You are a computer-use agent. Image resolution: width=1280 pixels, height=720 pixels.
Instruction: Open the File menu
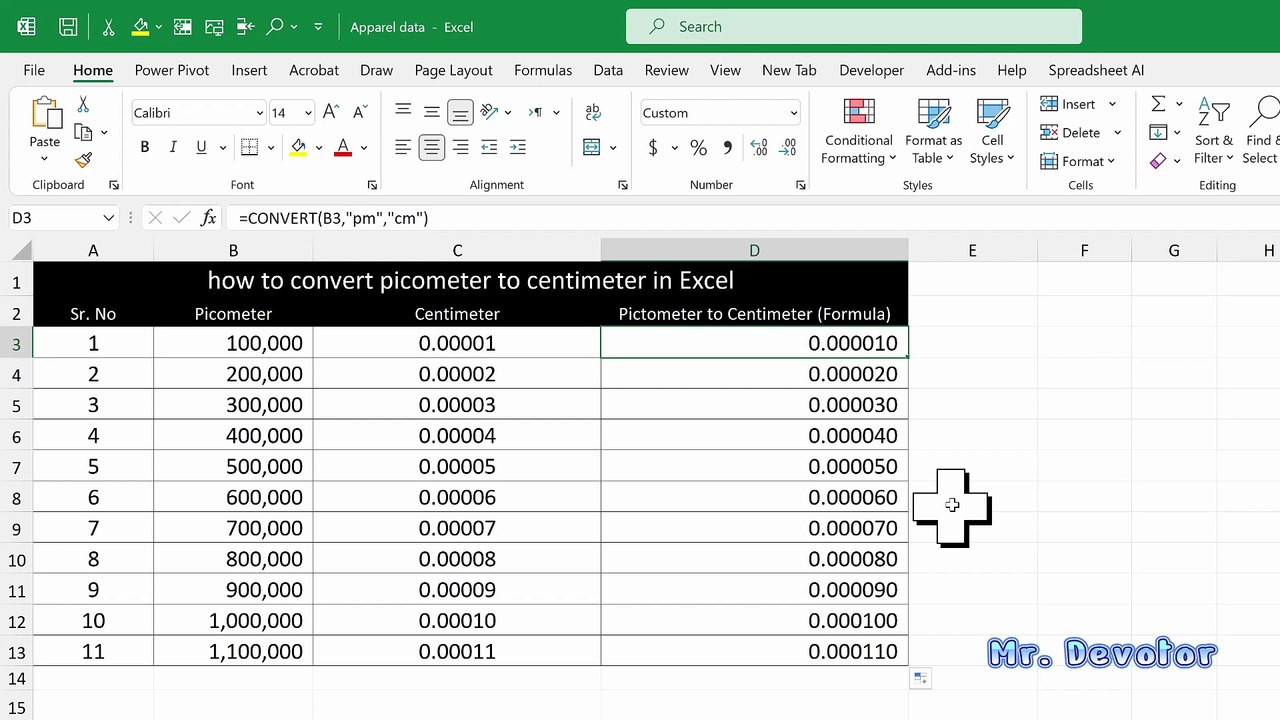34,70
